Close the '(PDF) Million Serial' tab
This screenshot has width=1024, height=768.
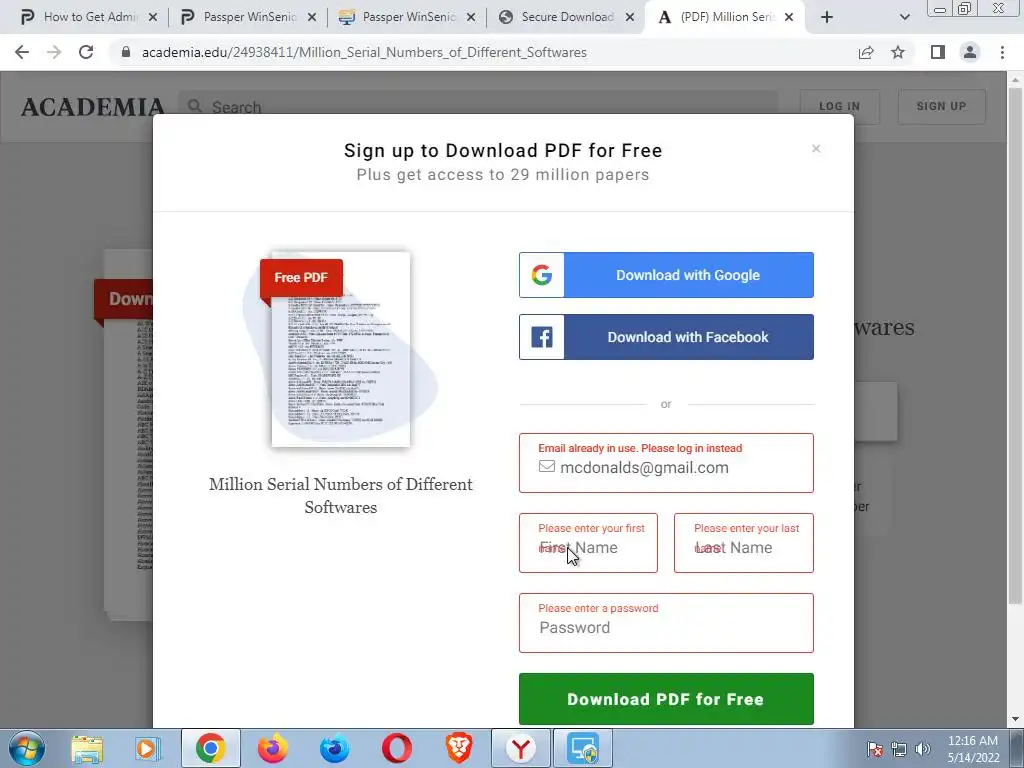tap(789, 18)
